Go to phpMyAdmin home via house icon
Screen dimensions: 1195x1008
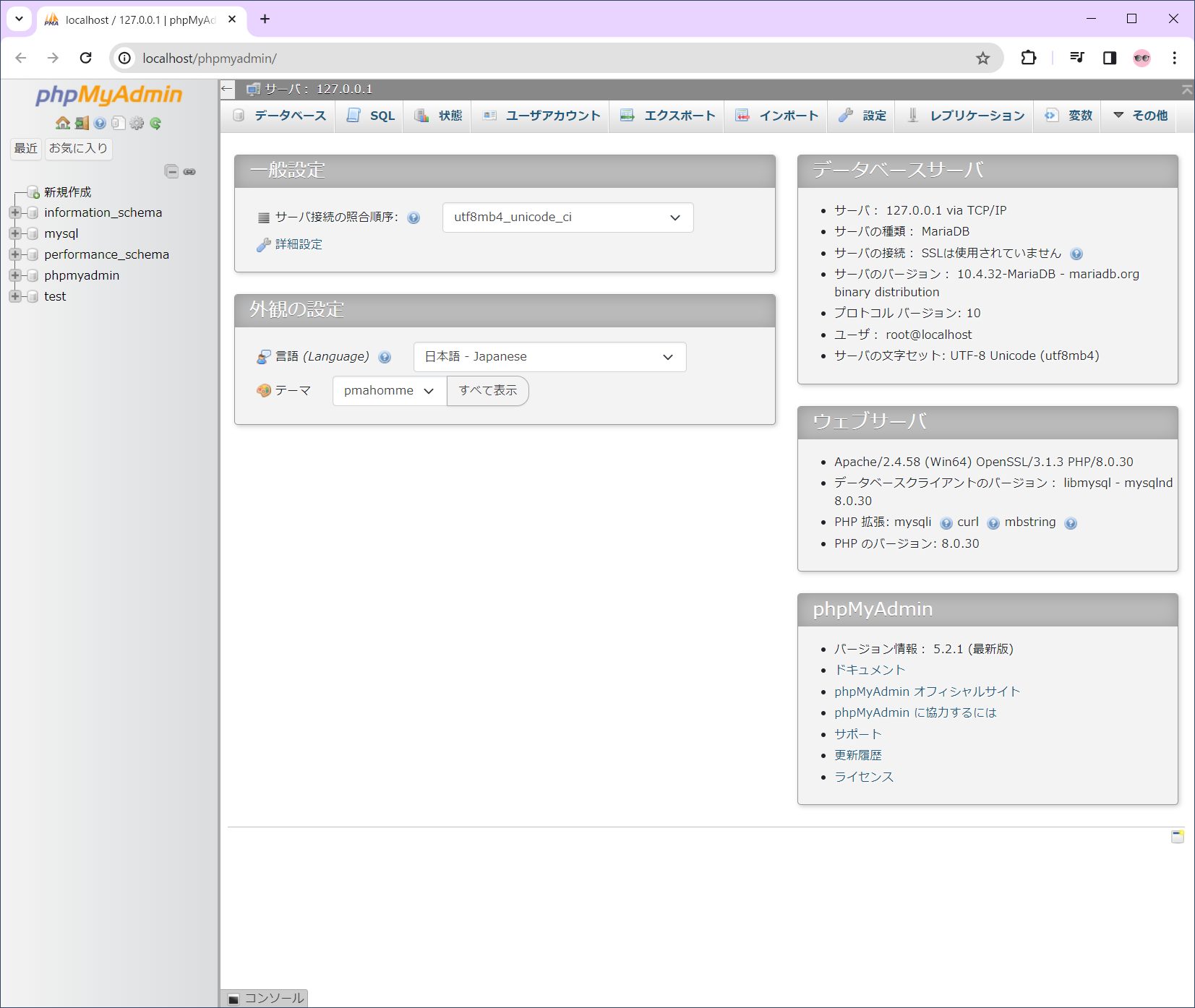tap(63, 123)
